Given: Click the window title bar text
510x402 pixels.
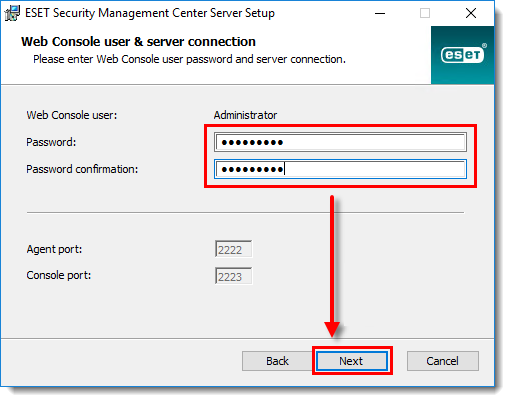Looking at the screenshot, I should coord(150,13).
